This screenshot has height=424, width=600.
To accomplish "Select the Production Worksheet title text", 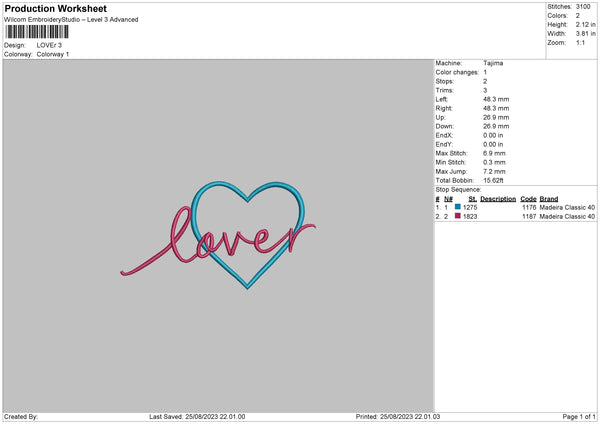I will (x=55, y=8).
